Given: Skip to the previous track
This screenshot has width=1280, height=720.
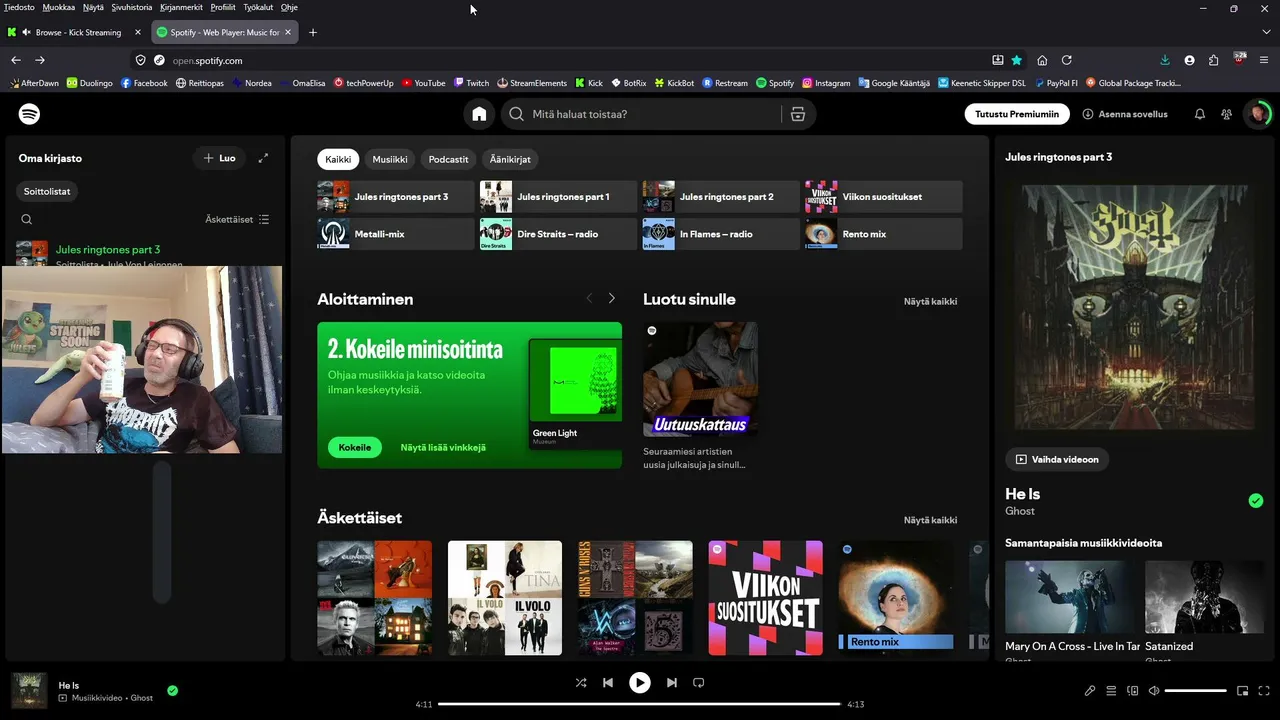Looking at the screenshot, I should tap(608, 683).
